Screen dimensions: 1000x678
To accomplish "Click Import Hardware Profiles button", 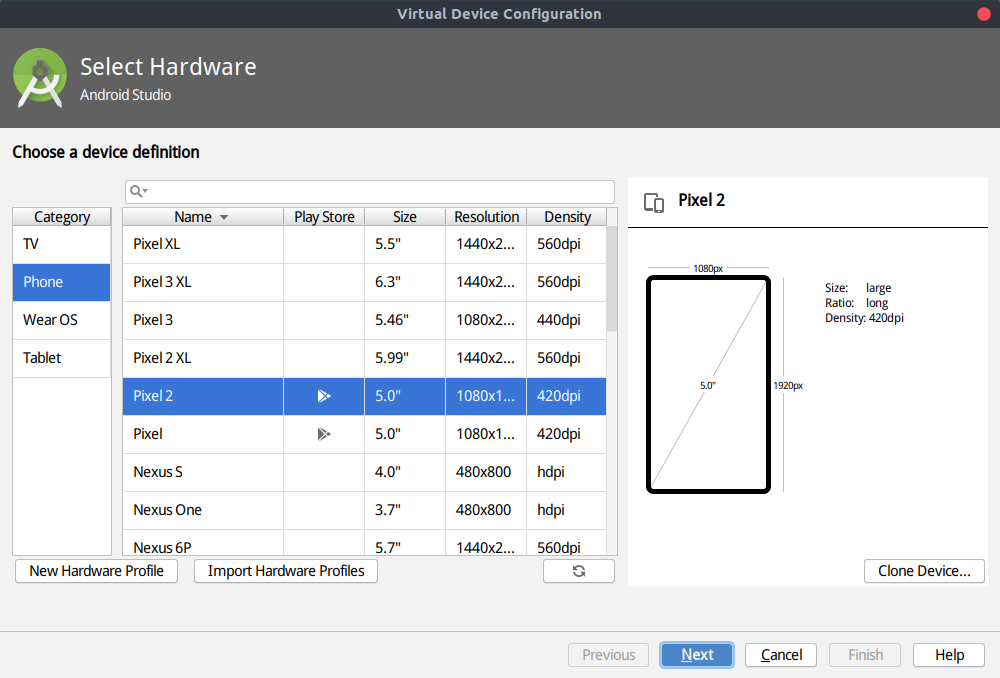I will pos(286,571).
